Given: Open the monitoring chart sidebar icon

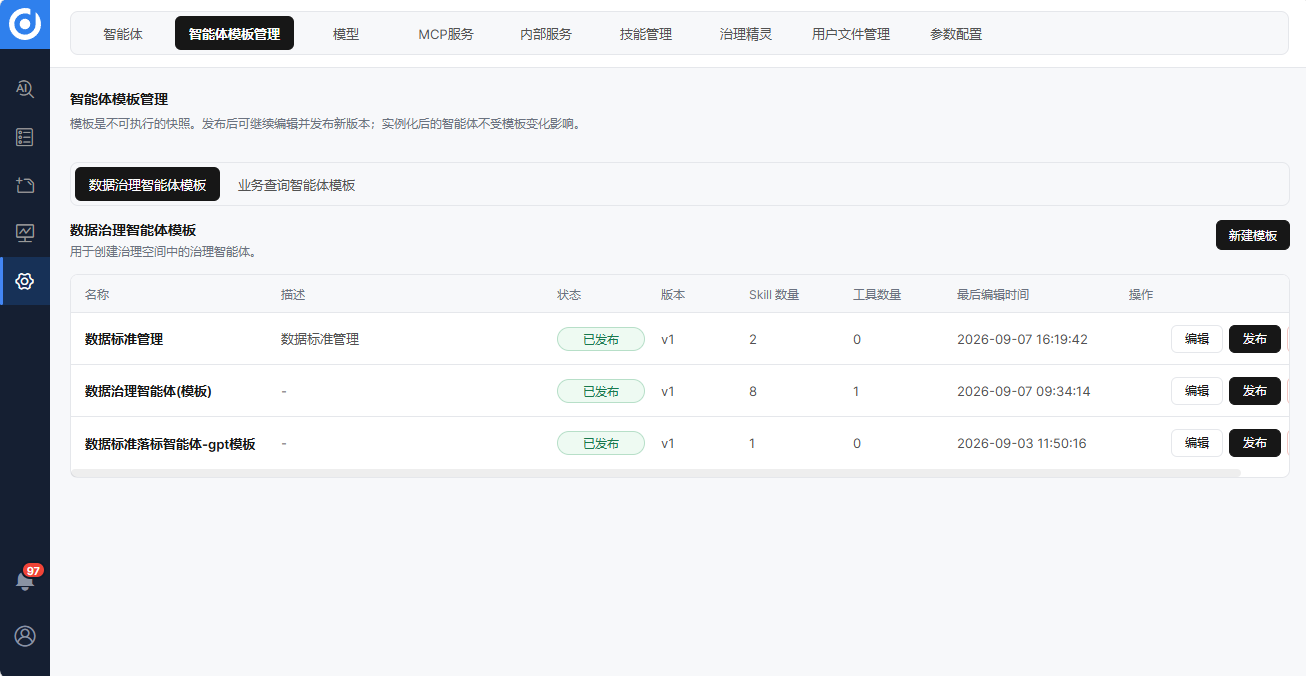Looking at the screenshot, I should click(x=25, y=233).
